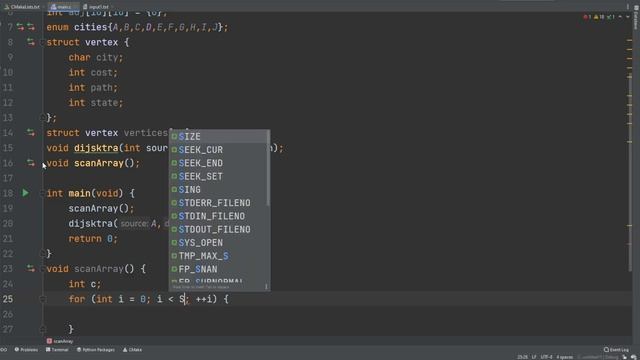
Task: Open the completion popup's more options icon
Action: click(266, 287)
